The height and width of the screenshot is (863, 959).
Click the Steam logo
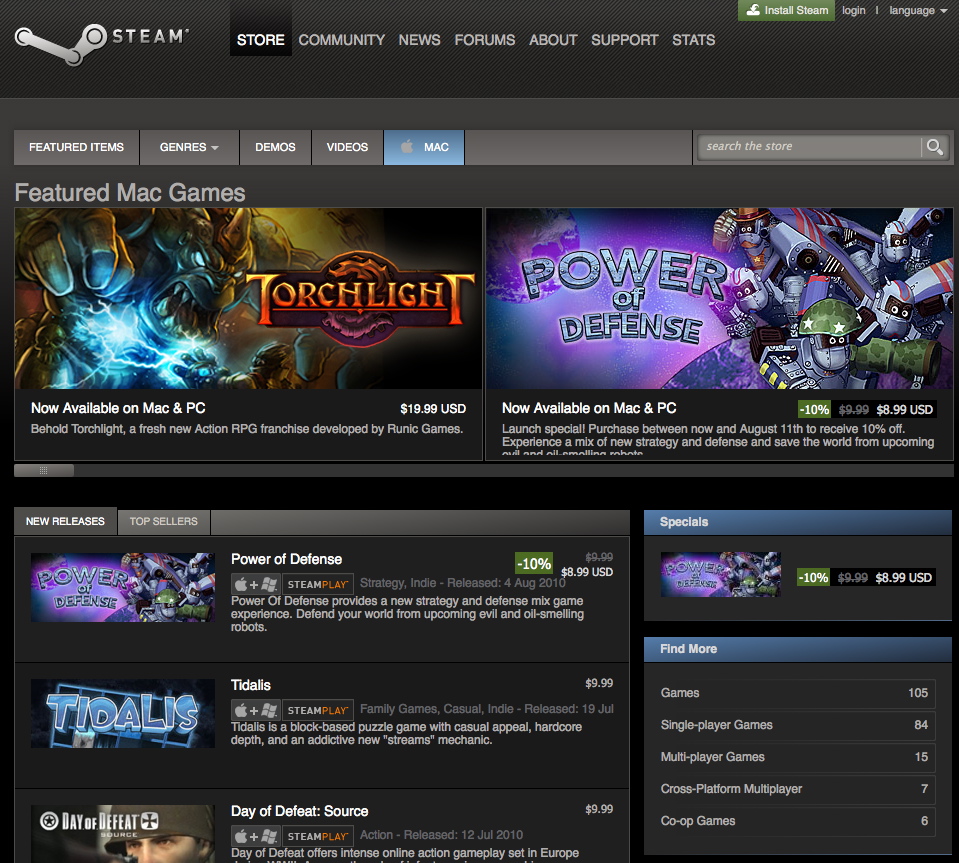click(102, 44)
